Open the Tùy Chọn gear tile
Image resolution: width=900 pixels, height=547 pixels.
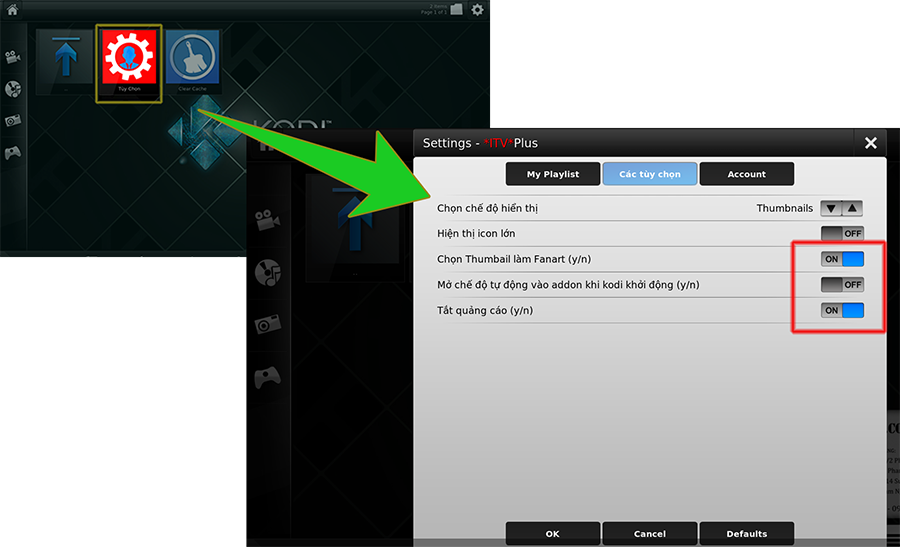(129, 63)
